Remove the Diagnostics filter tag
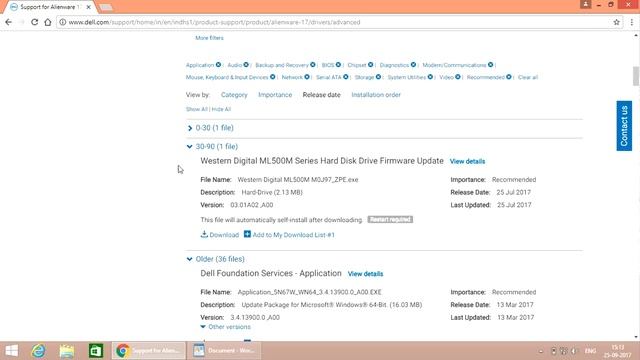This screenshot has height=360, width=640. pyautogui.click(x=413, y=65)
